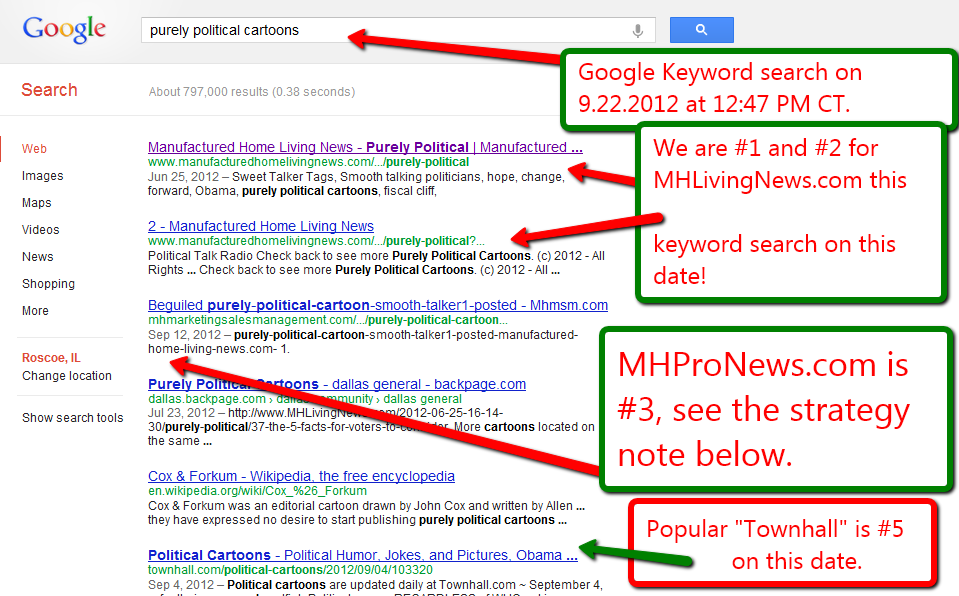959x596 pixels.
Task: Click the Google logo
Action: pos(64,29)
